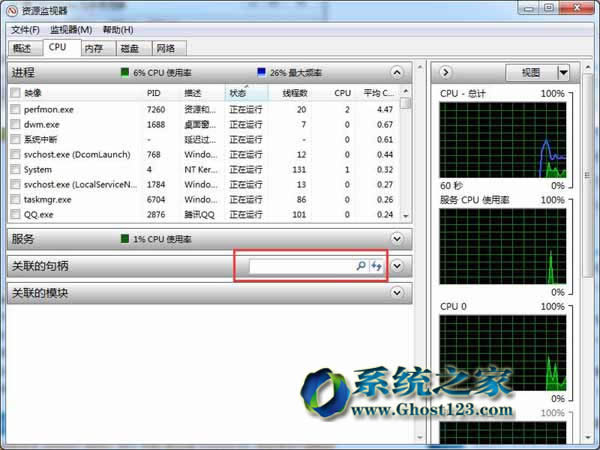Click the CPU 0 graph
The width and height of the screenshot is (600, 450).
503,353
